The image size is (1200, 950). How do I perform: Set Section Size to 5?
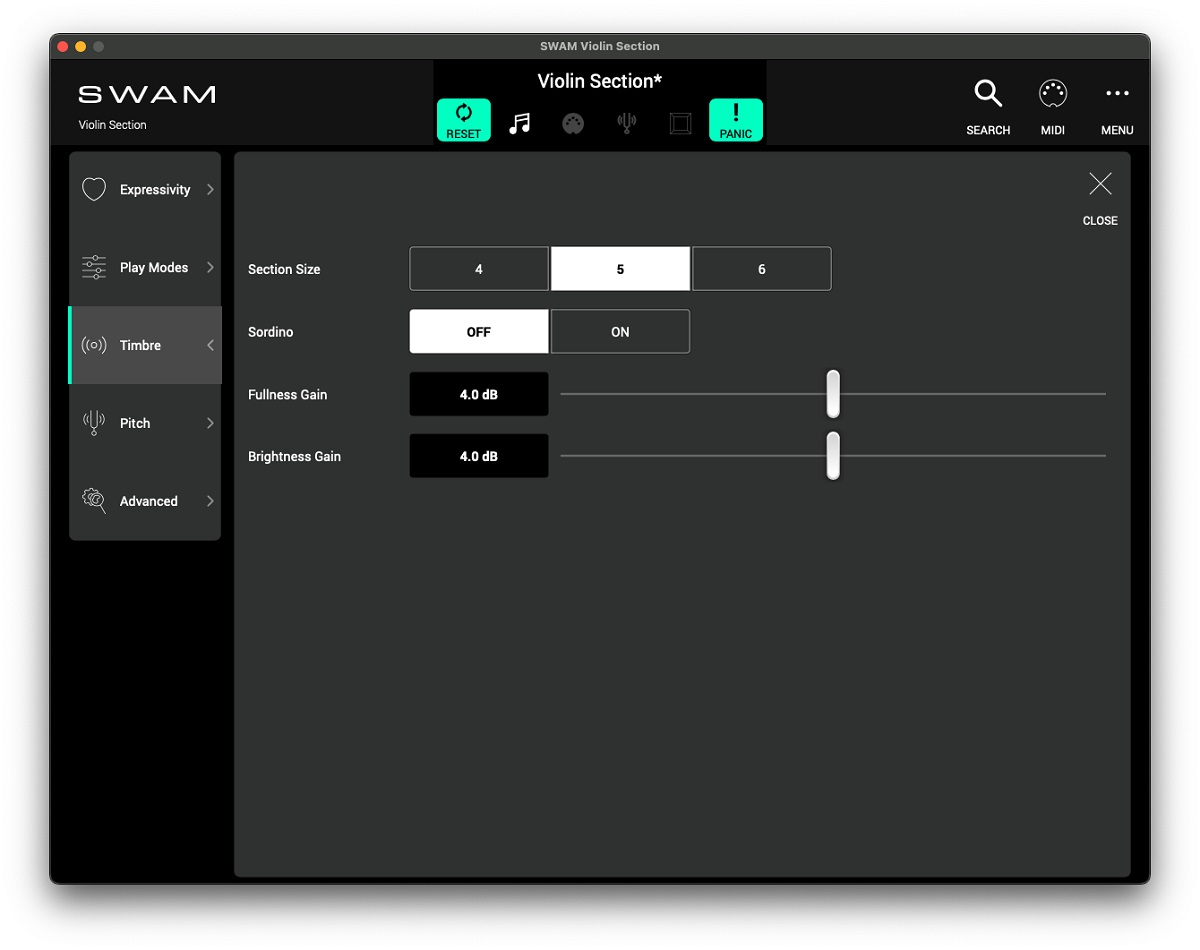(x=620, y=269)
